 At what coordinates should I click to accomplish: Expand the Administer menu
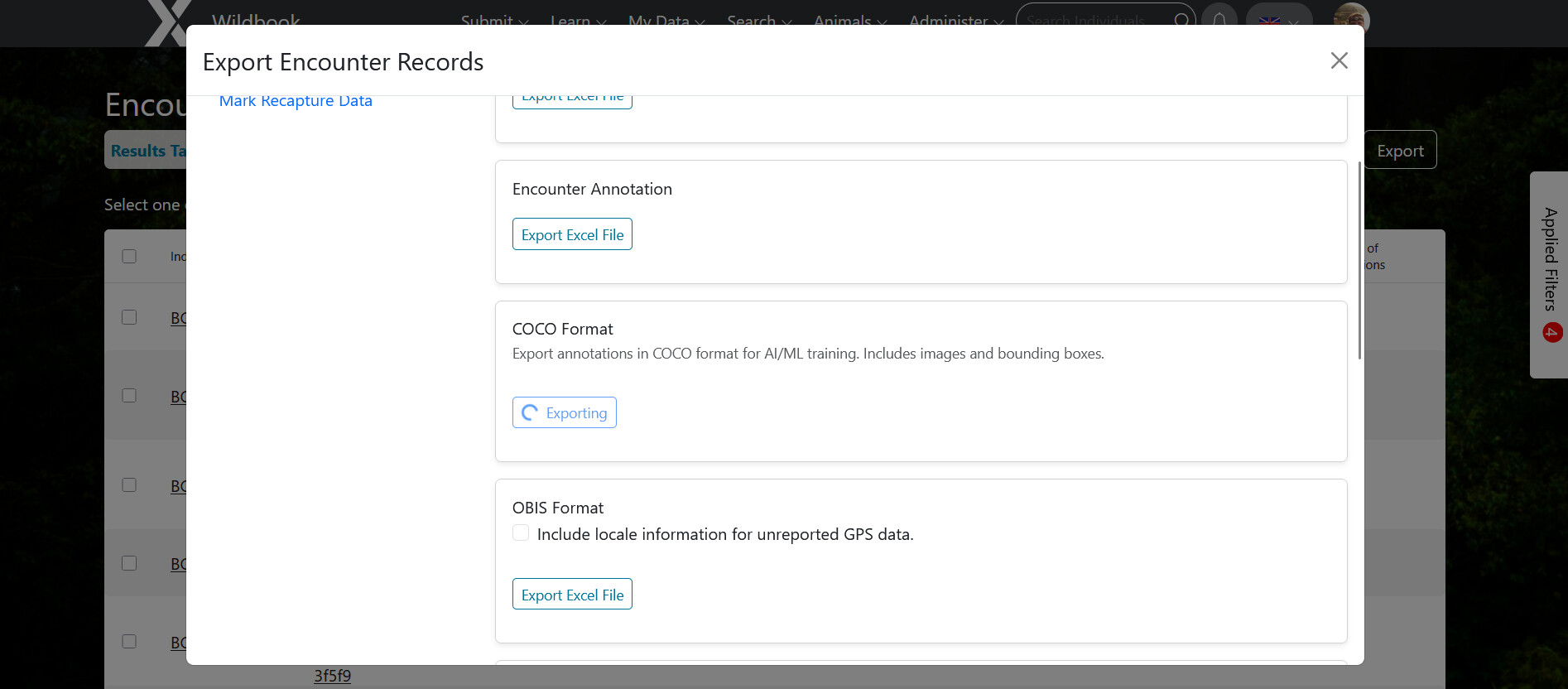(x=955, y=20)
